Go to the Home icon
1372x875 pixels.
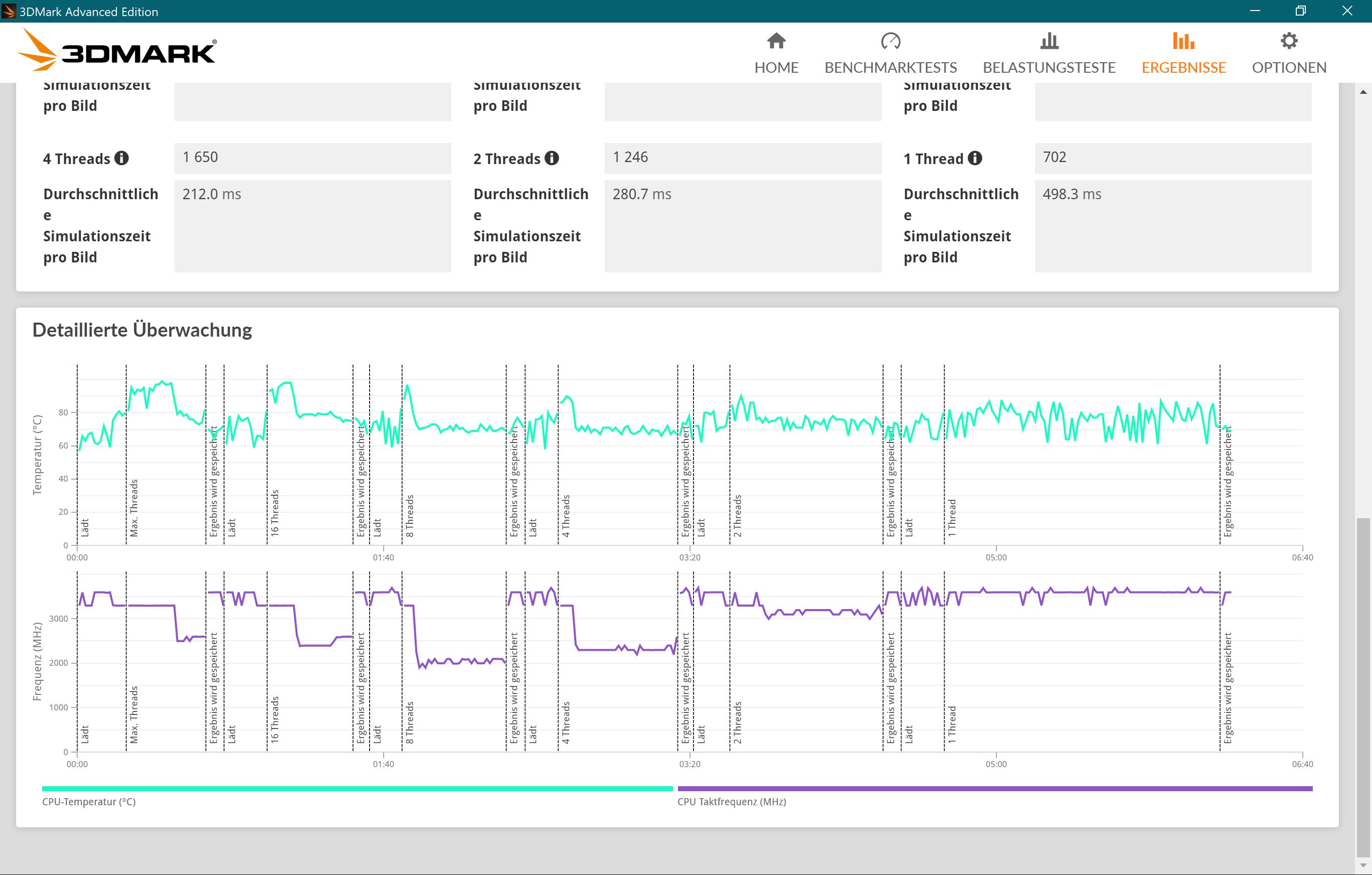coord(776,41)
